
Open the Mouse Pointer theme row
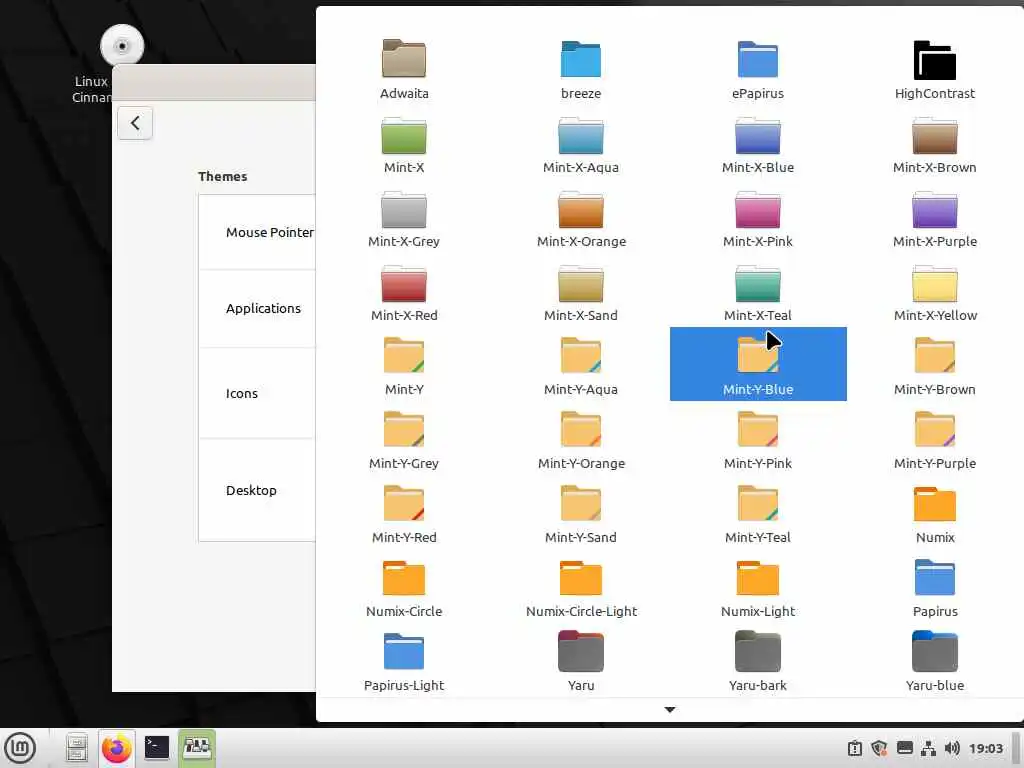click(257, 232)
